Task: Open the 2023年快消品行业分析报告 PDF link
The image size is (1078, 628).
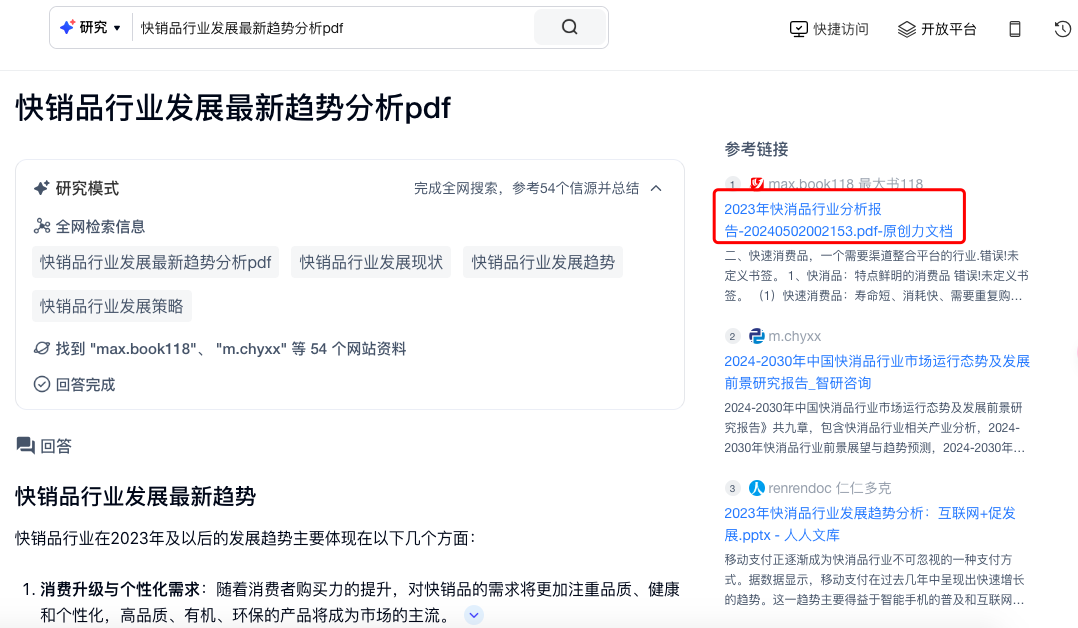Action: tap(838, 219)
